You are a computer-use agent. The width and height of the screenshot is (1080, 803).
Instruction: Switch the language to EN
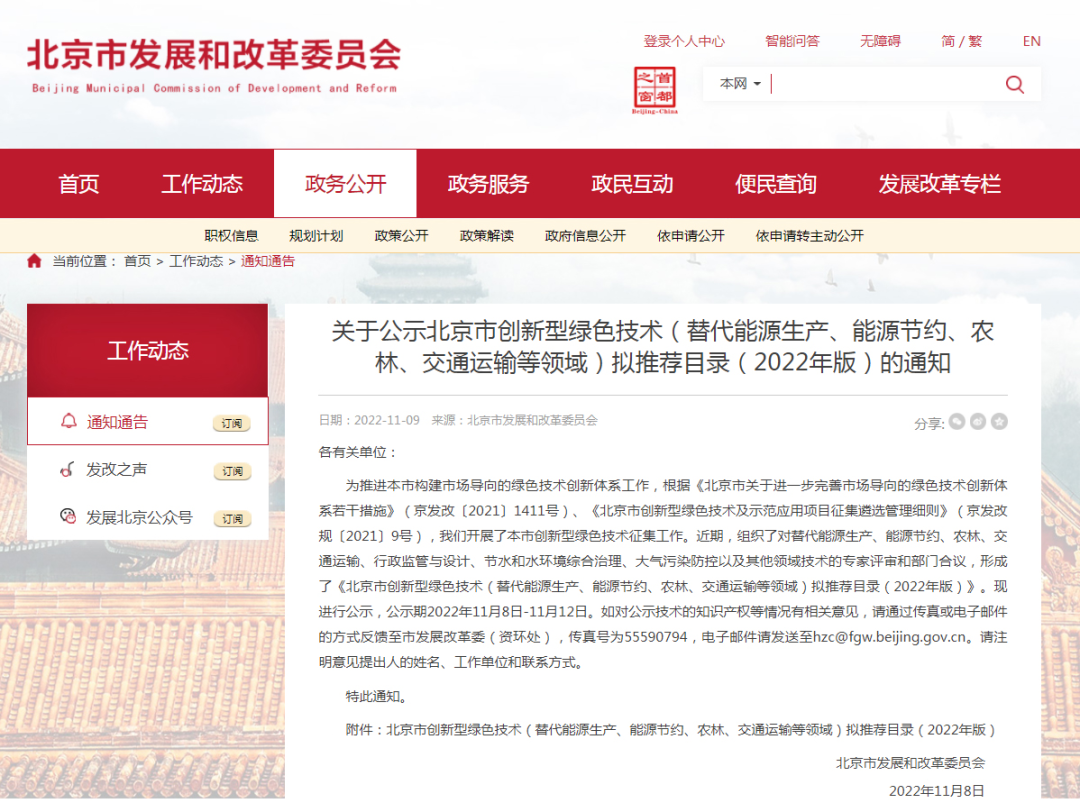[x=1030, y=41]
